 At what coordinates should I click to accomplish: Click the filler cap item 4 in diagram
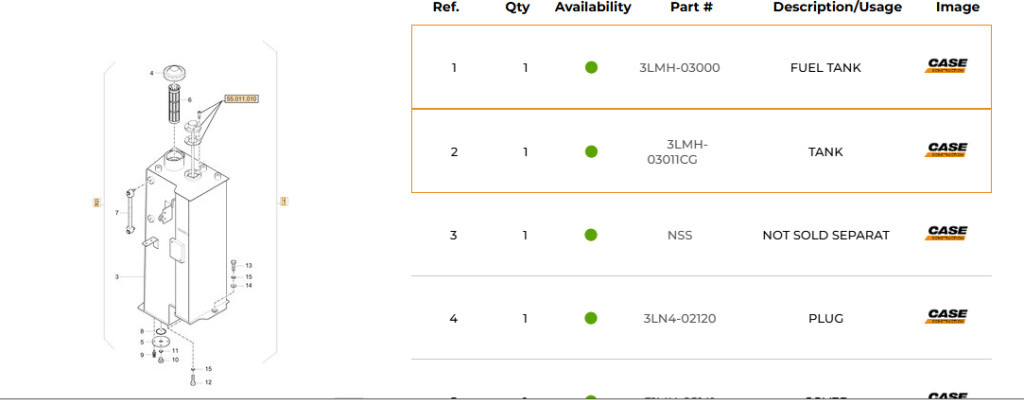coord(174,72)
